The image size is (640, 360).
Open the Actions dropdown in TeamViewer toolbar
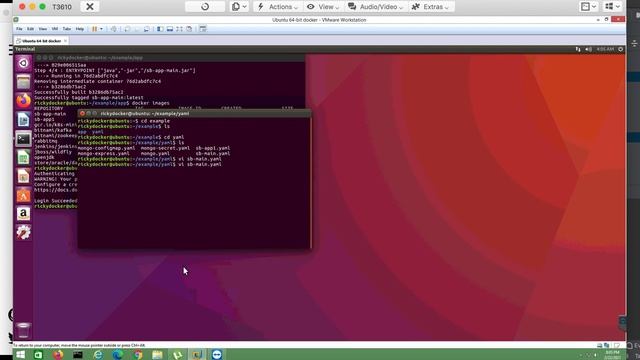[x=278, y=7]
